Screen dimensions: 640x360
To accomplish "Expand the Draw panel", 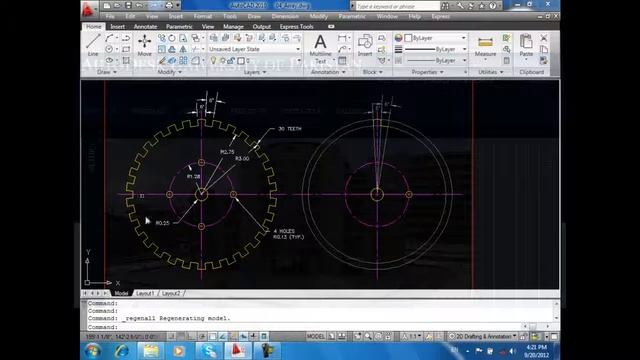I will coord(107,72).
